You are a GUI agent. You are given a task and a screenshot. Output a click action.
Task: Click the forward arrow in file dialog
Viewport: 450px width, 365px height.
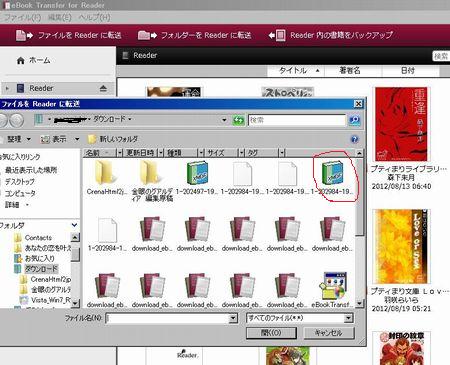[16, 120]
